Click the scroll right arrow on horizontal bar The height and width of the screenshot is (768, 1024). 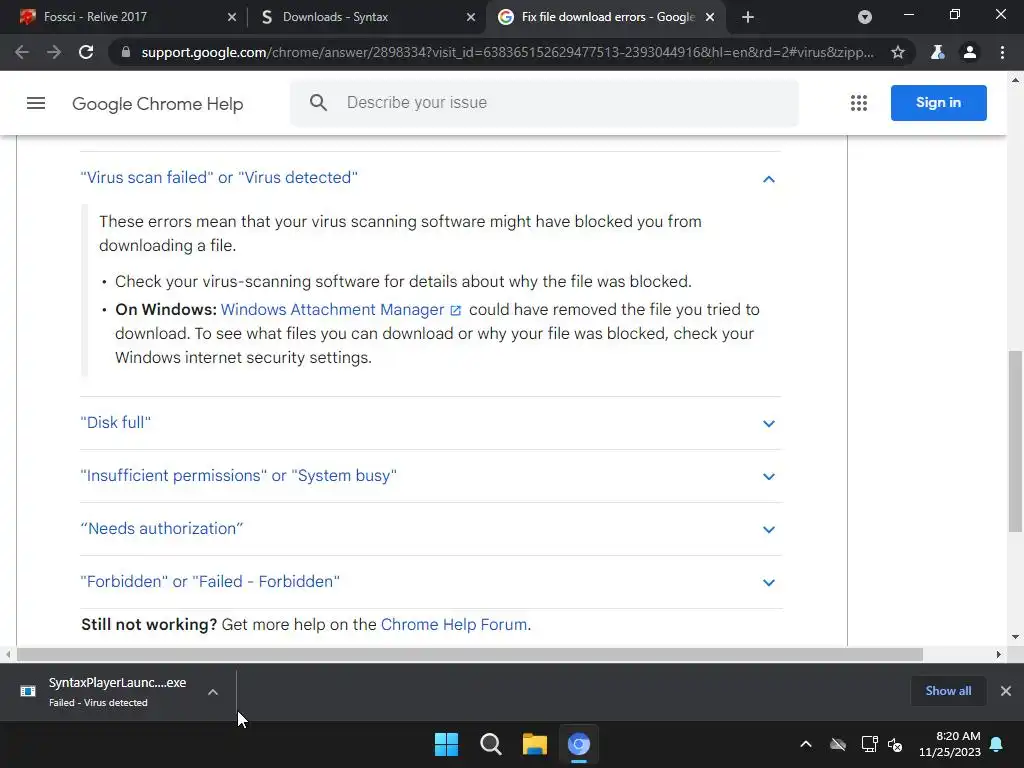(x=998, y=654)
